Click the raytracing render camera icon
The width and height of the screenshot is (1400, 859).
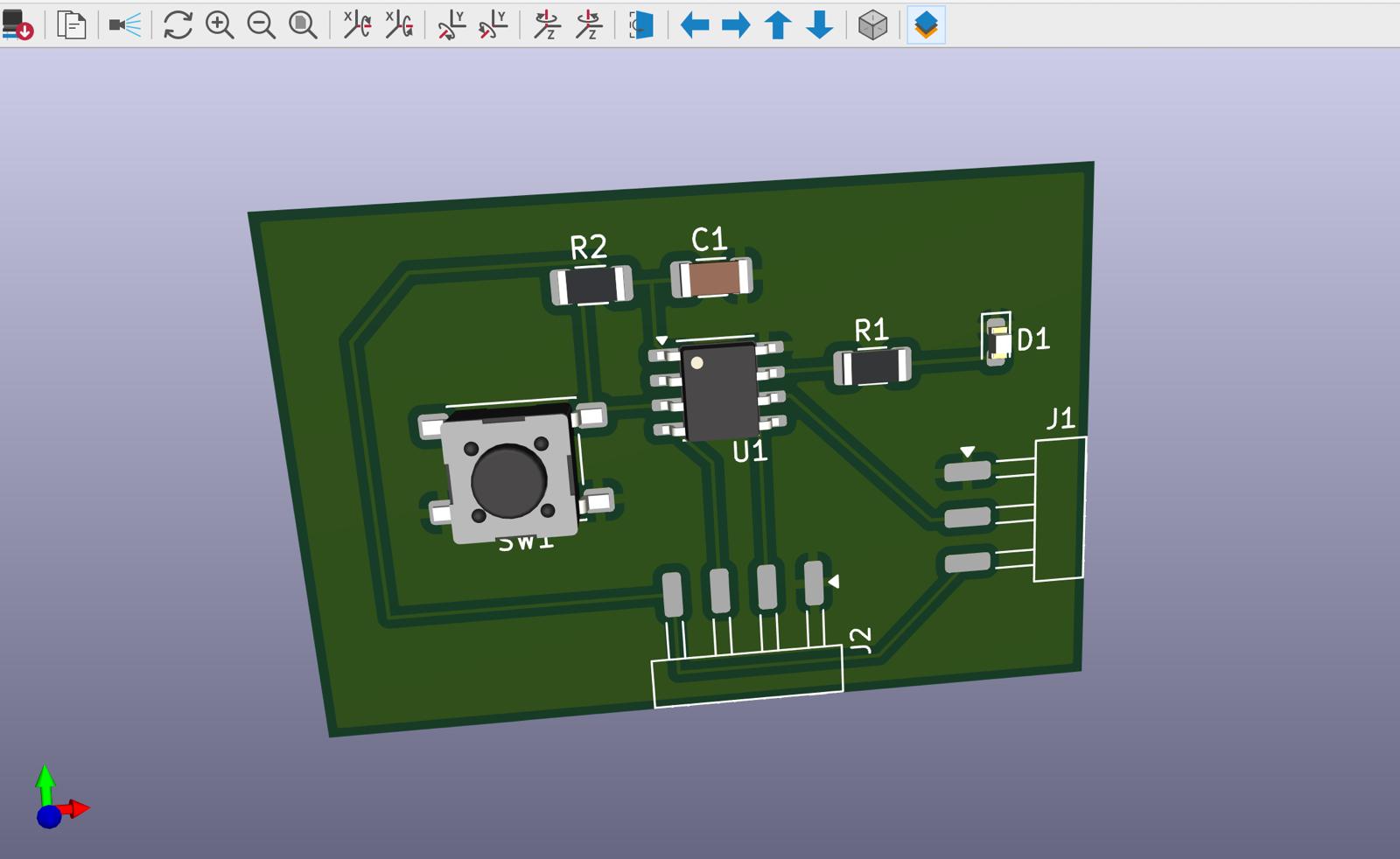[x=125, y=24]
